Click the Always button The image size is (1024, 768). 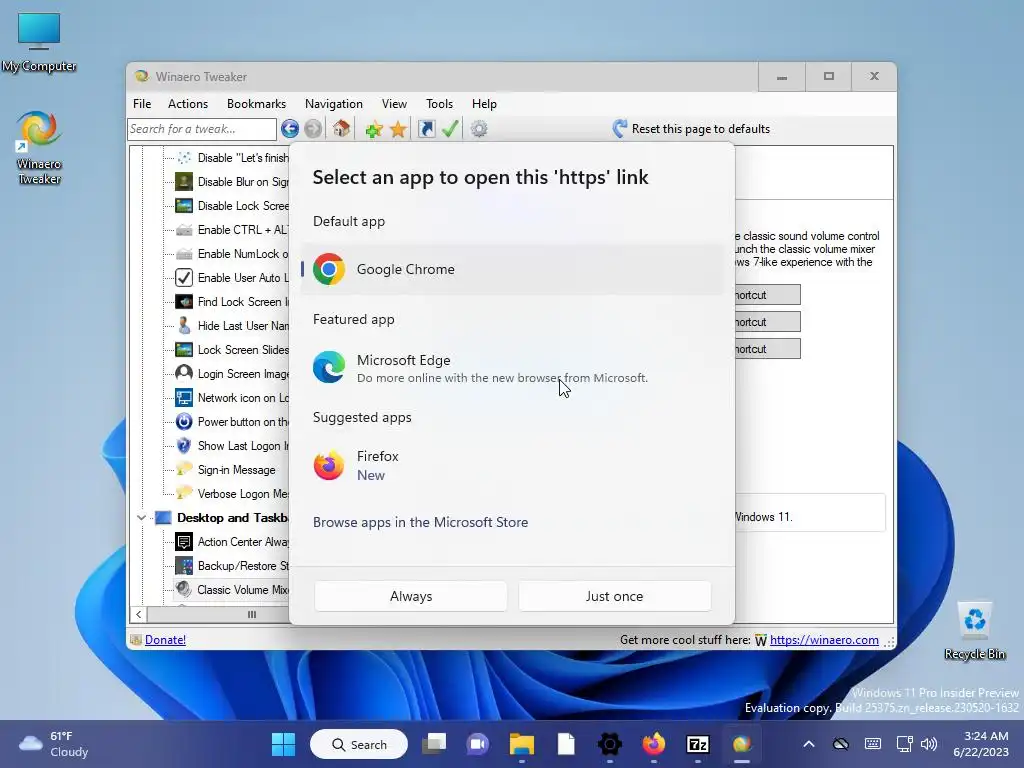[x=411, y=596]
